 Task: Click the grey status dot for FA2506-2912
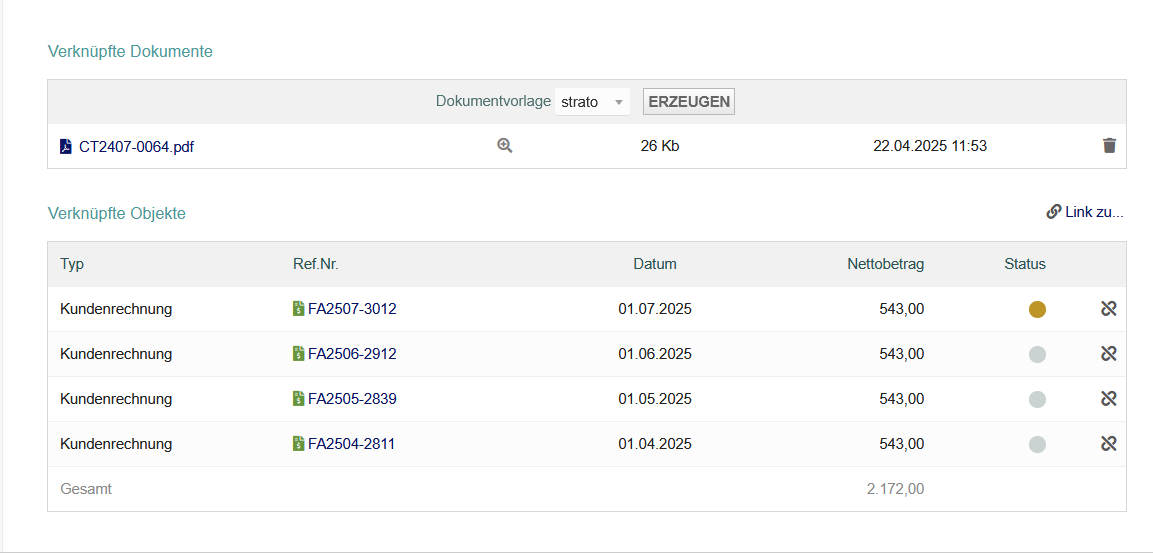click(x=1037, y=354)
